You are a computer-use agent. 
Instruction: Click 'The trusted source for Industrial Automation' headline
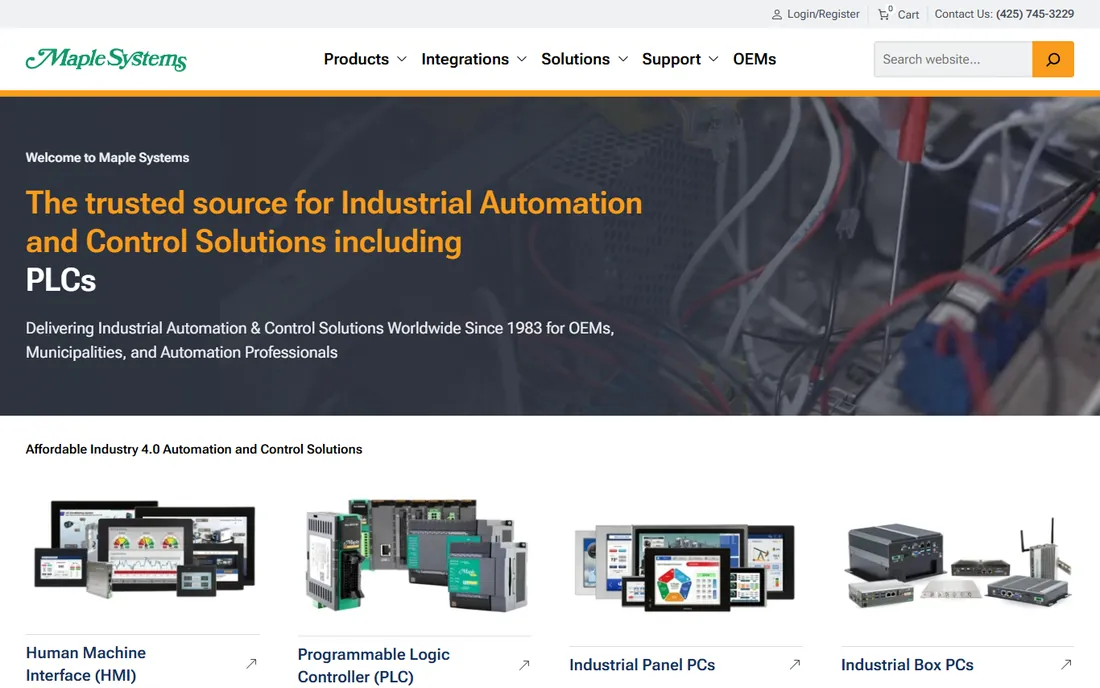point(334,203)
